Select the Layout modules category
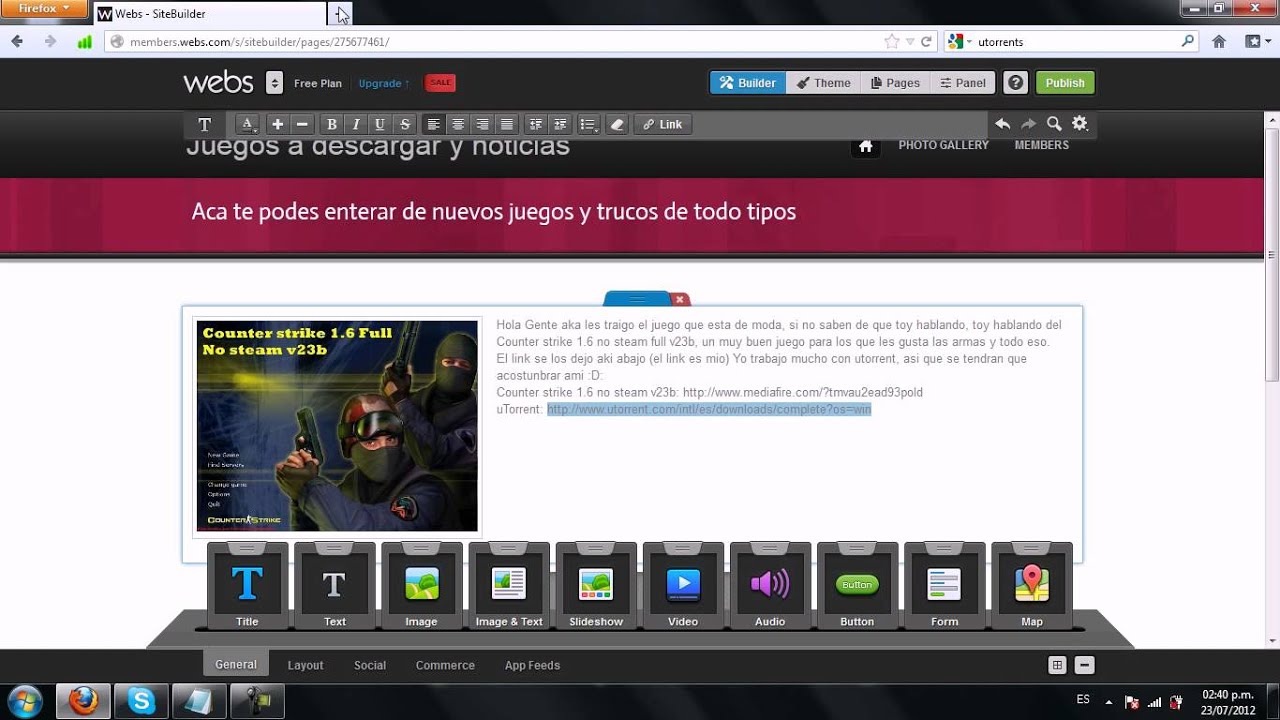Screen dimensions: 1280x720 click(305, 665)
